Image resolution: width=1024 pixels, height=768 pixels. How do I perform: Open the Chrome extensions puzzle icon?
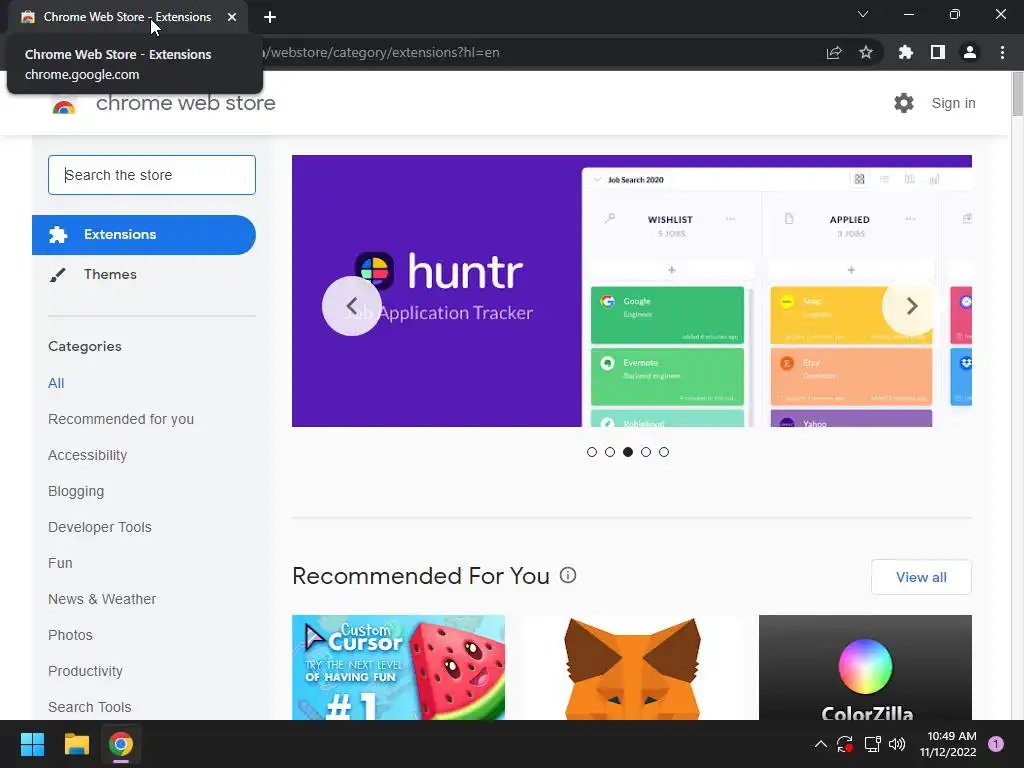click(905, 52)
